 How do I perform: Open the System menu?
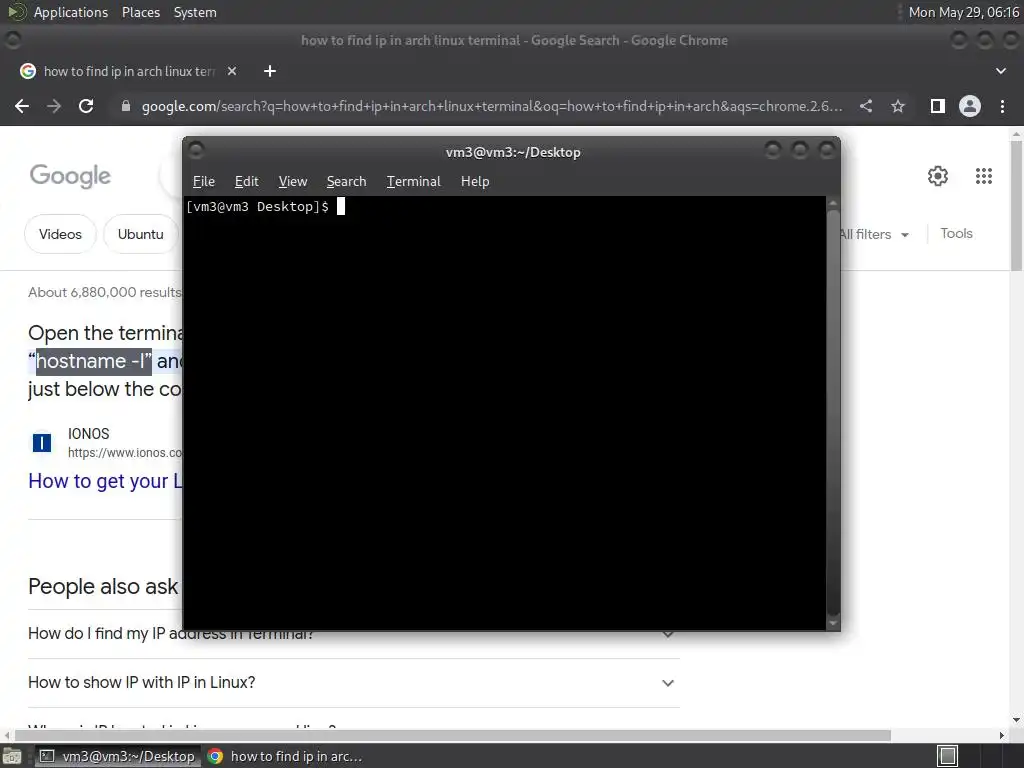pyautogui.click(x=195, y=12)
